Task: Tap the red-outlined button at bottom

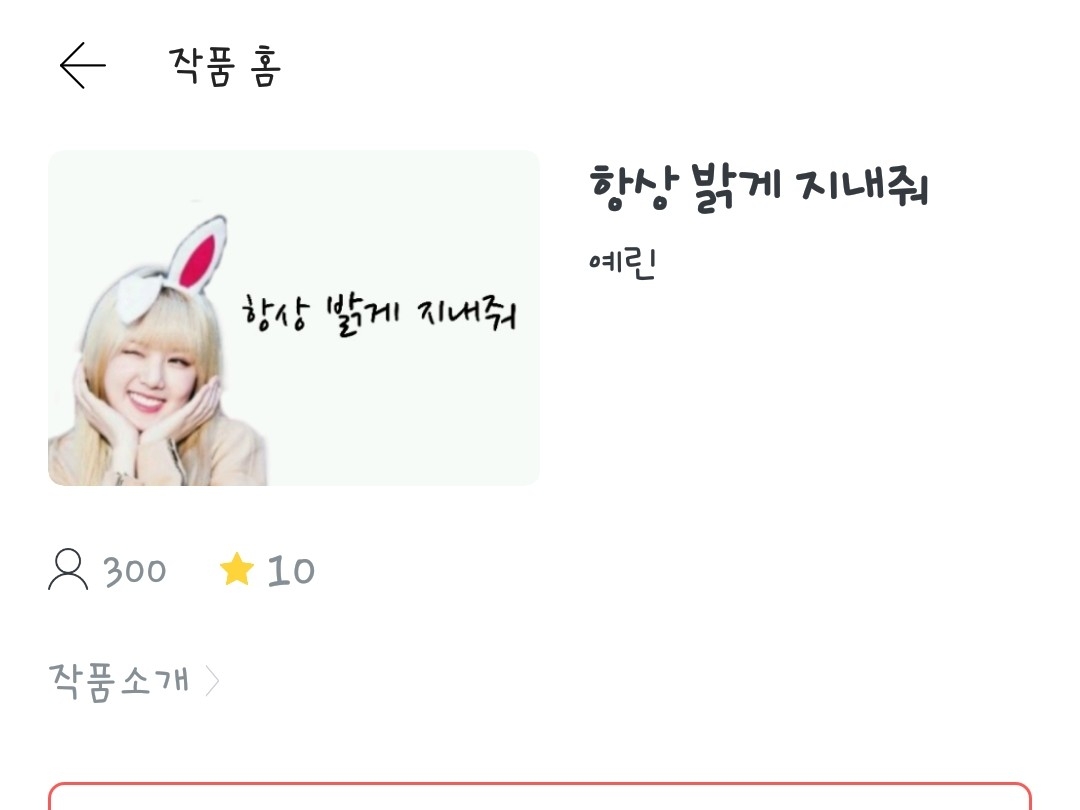Action: click(x=540, y=796)
